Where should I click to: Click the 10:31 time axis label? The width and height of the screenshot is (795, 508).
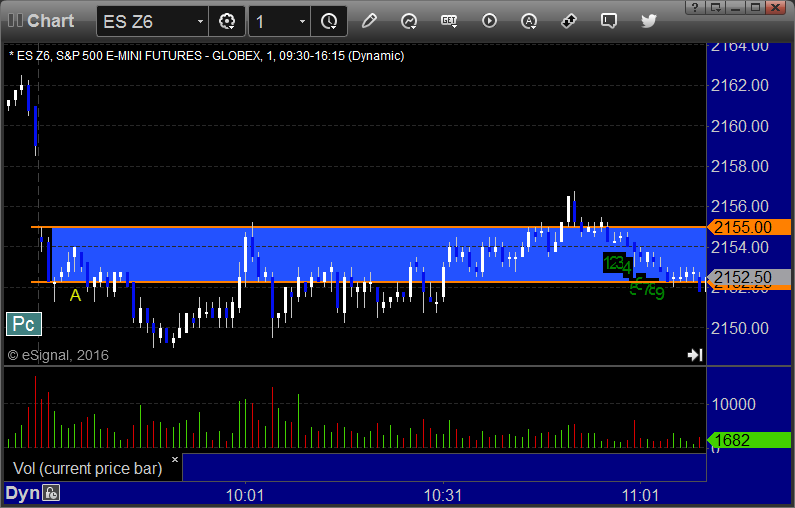[x=443, y=495]
